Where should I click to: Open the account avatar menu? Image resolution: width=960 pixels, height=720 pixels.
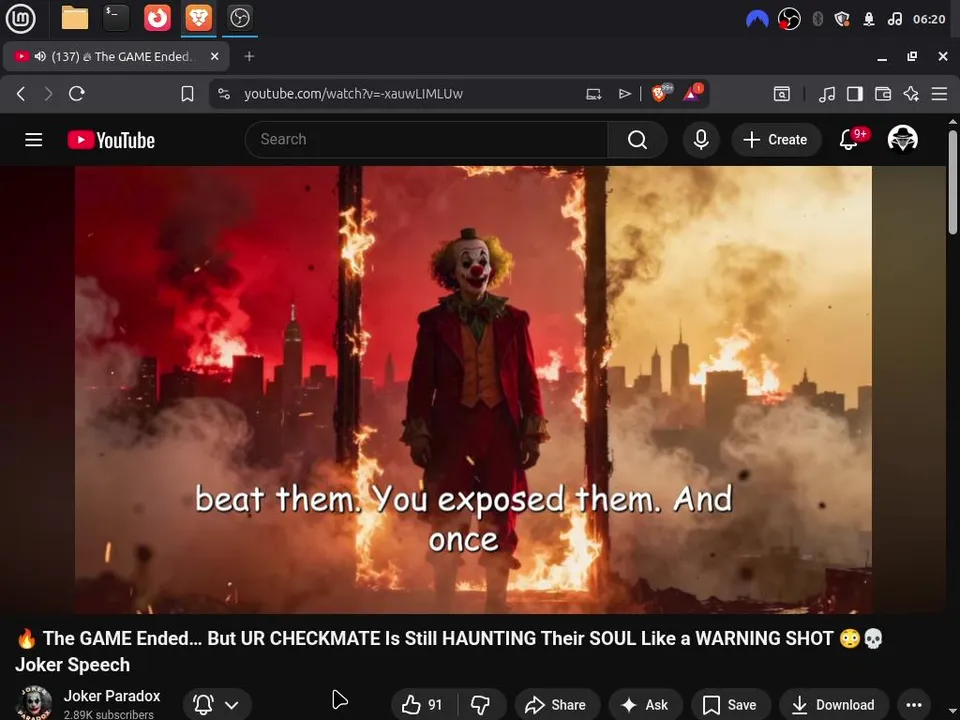[902, 139]
